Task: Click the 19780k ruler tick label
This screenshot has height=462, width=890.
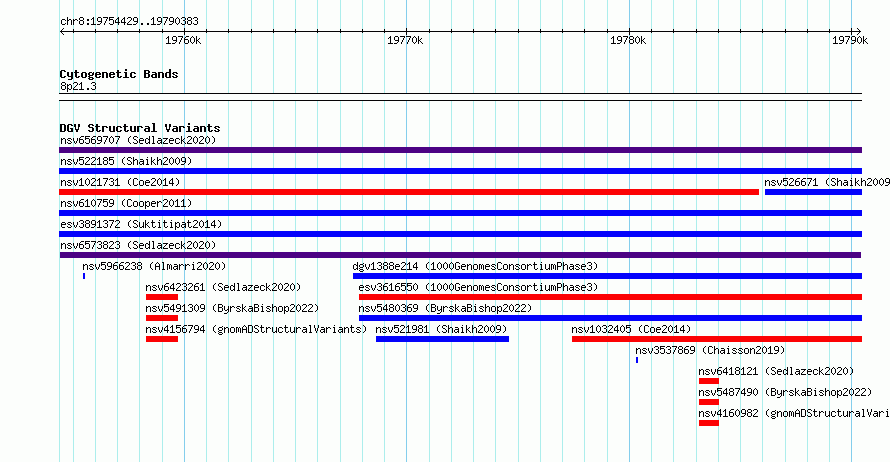Action: (628, 40)
